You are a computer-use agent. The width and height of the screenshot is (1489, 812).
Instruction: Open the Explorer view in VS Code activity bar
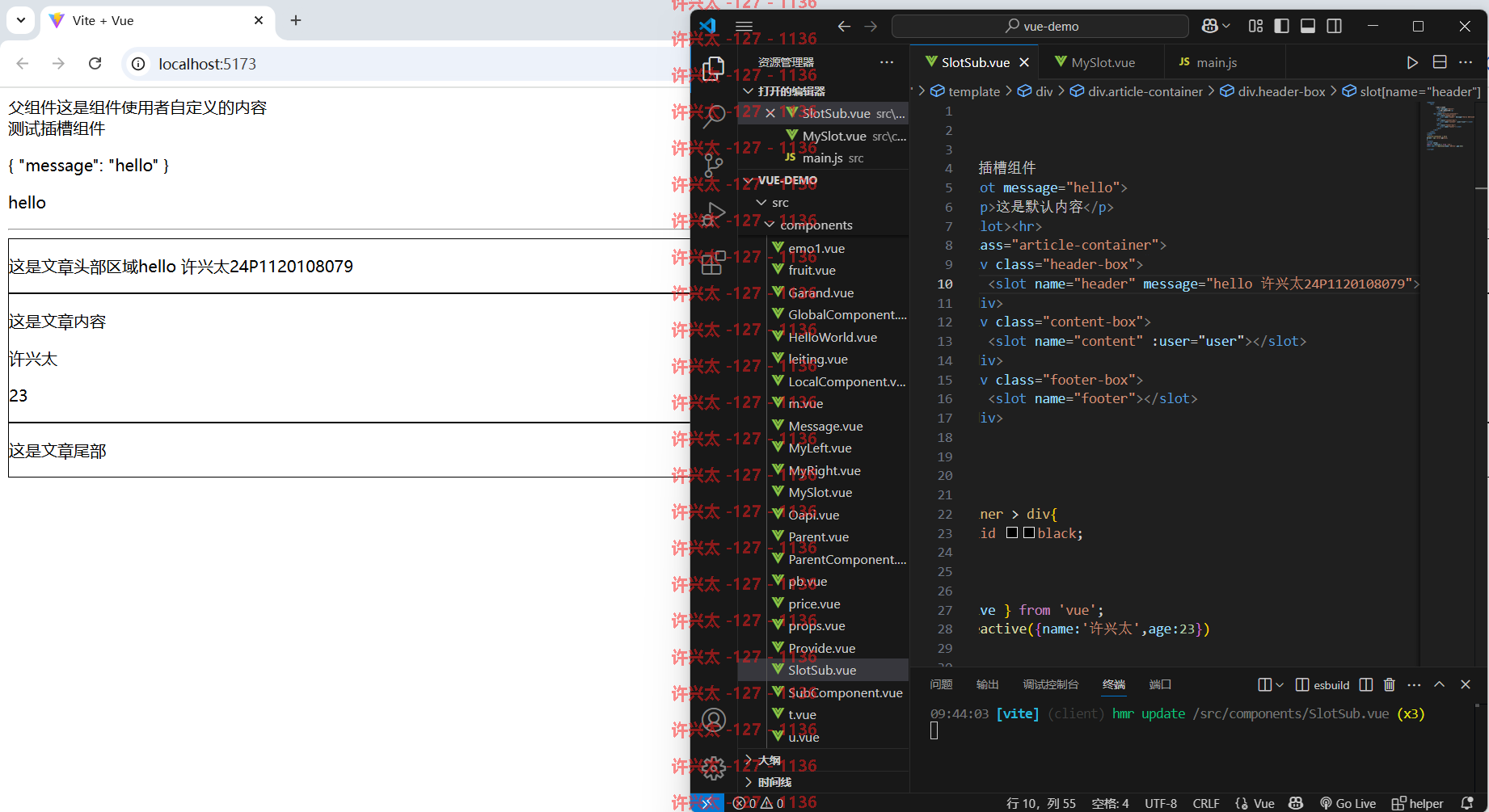pos(713,69)
